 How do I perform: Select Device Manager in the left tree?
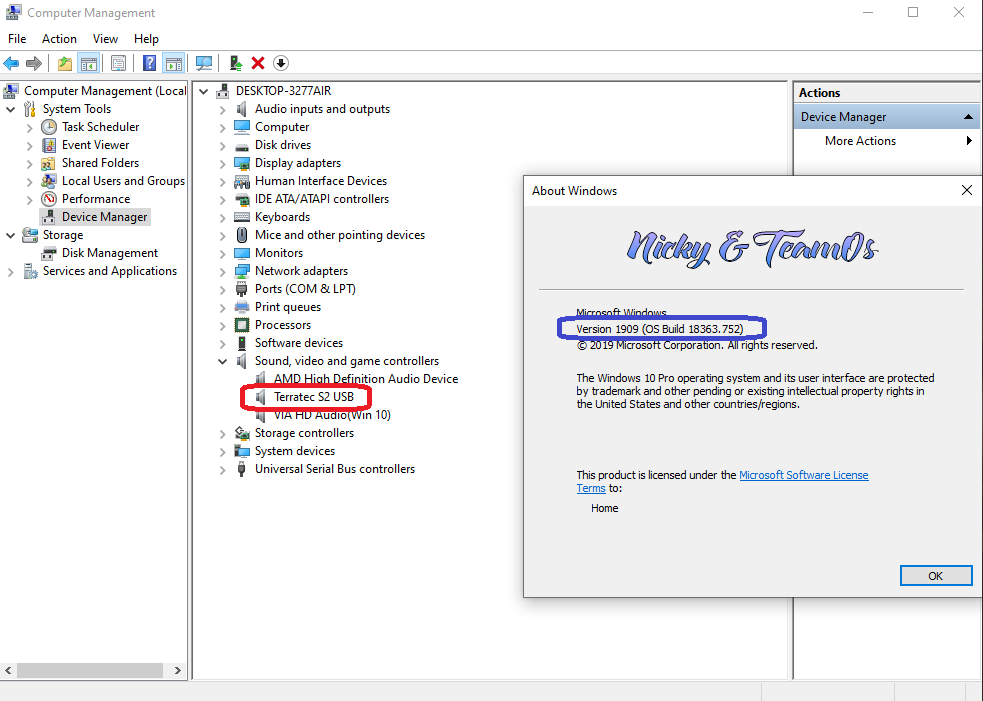click(104, 217)
